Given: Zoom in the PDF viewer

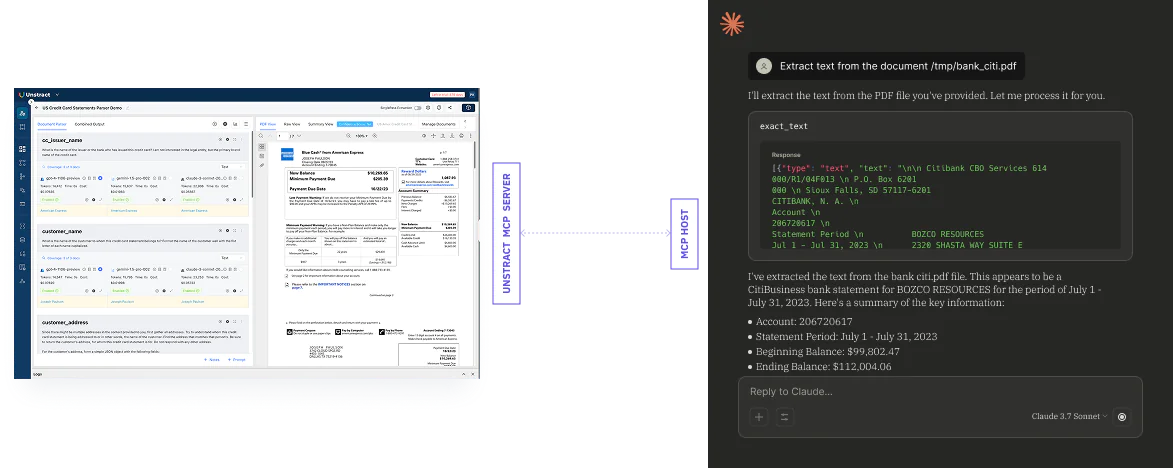Looking at the screenshot, I should pos(375,136).
